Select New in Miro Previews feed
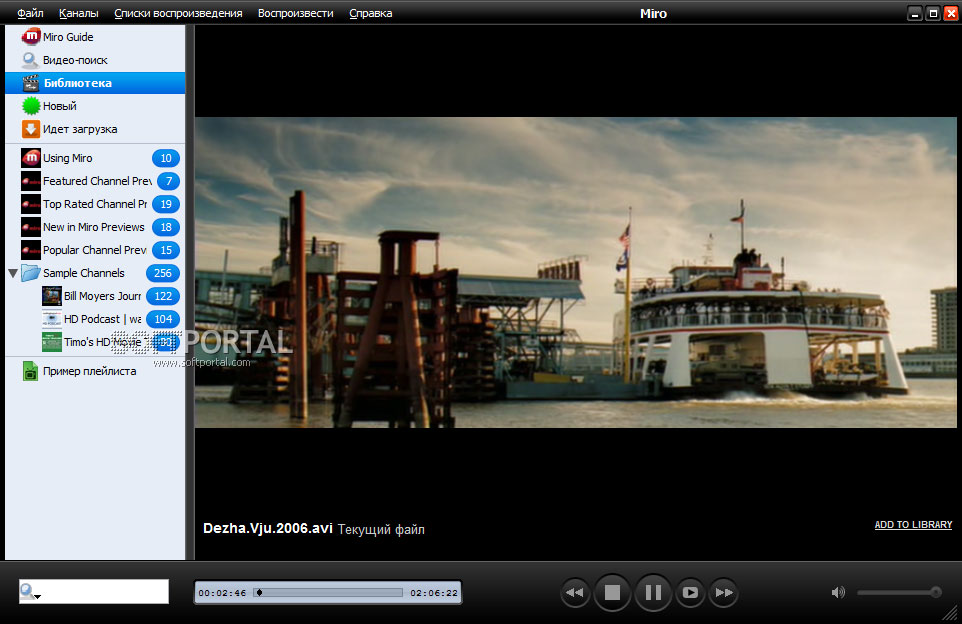Screen dimensions: 962x624 (x=95, y=227)
